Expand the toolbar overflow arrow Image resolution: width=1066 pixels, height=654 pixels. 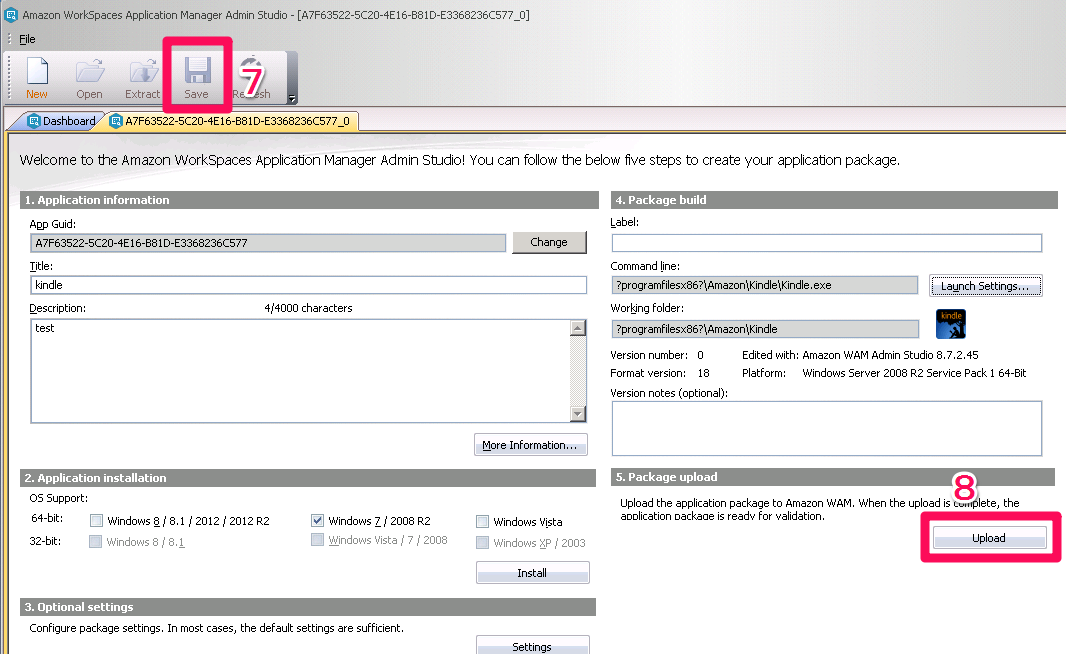(292, 99)
